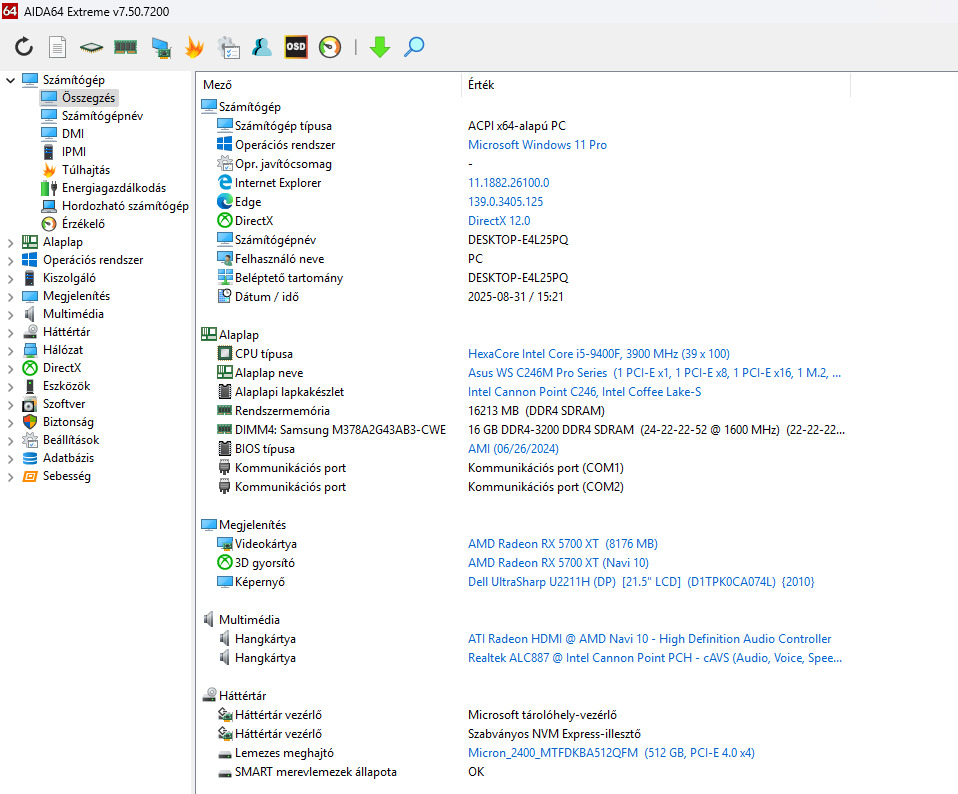Open the Micron_2400 SSD link
Image resolution: width=958 pixels, height=794 pixels.
tap(611, 752)
